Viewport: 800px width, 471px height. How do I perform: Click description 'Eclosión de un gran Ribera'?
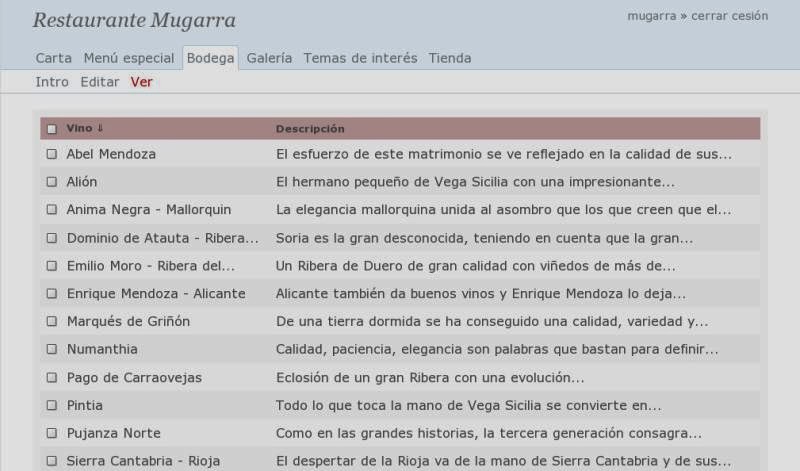coord(430,378)
